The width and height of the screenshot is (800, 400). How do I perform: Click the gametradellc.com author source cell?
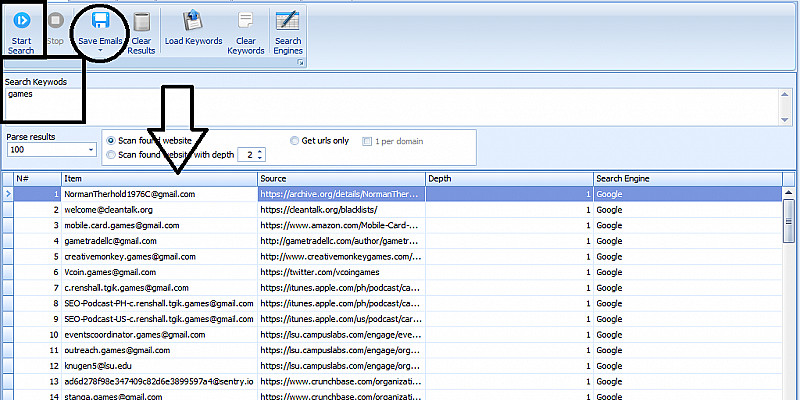[341, 241]
